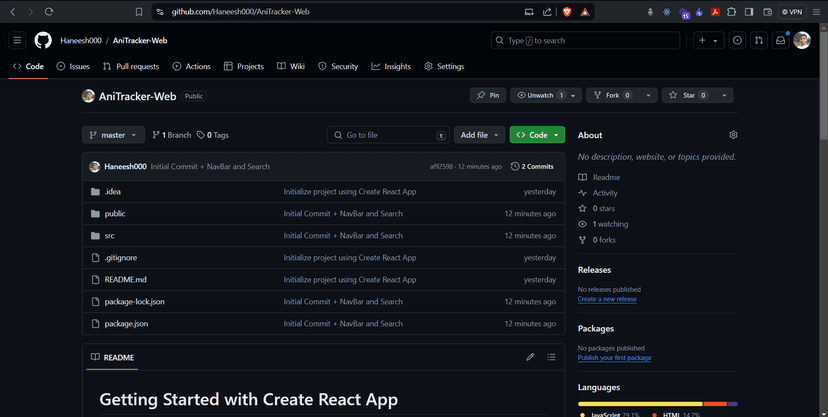Edit README using the pencil icon

530,357
